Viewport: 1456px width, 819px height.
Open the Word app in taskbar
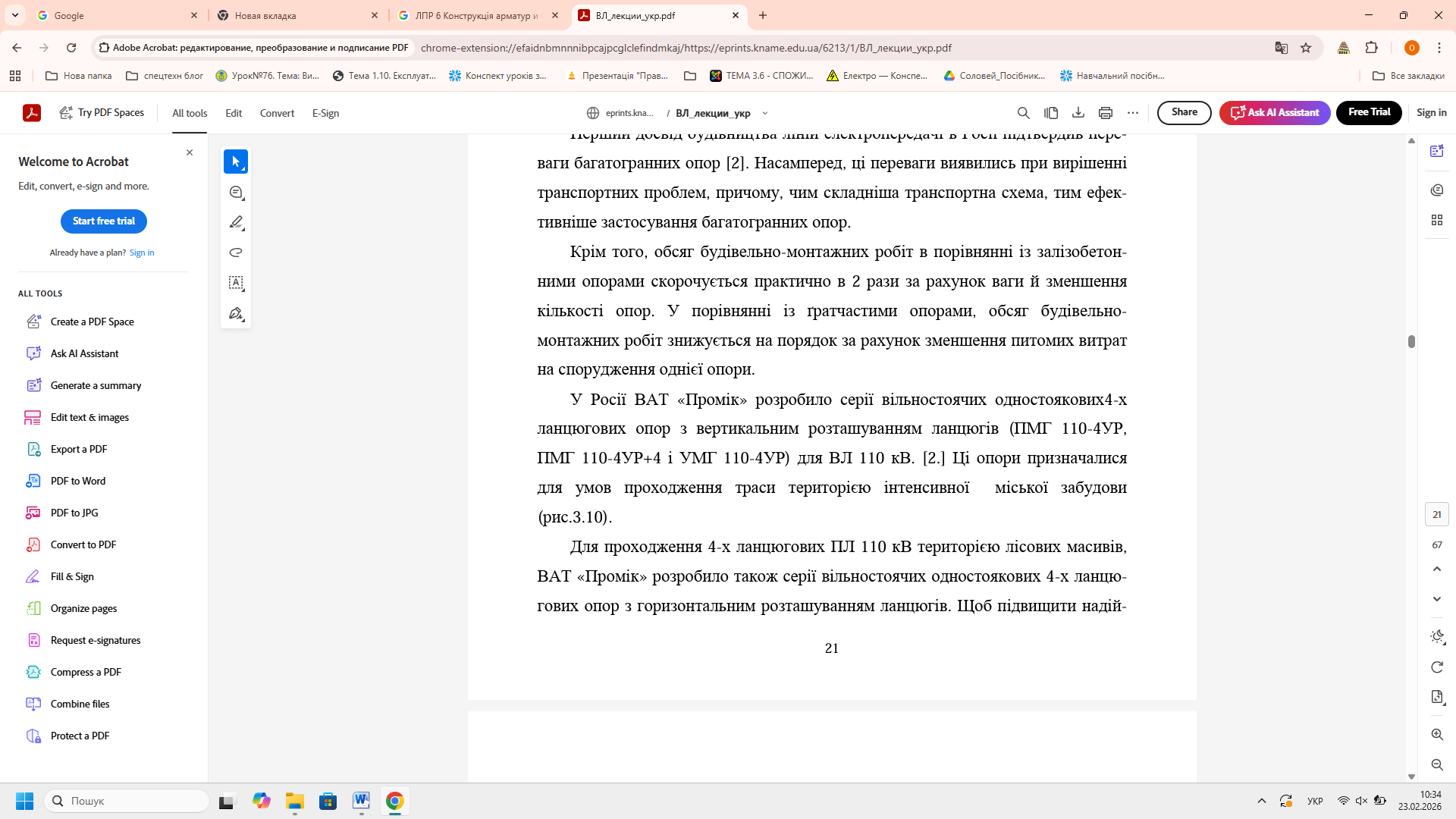coord(361,801)
